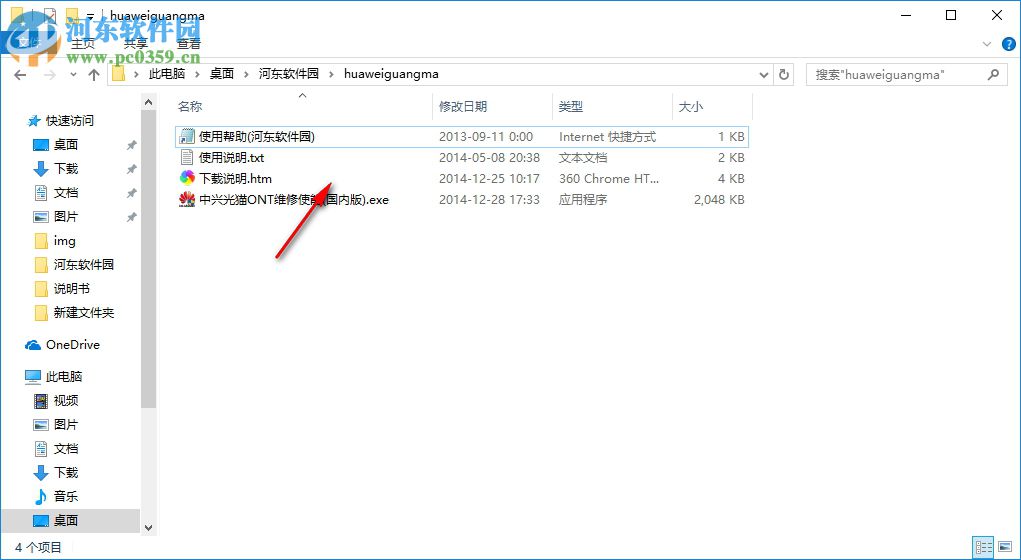Go back with the left arrow button
Screen dimensions: 1021x560
point(20,75)
